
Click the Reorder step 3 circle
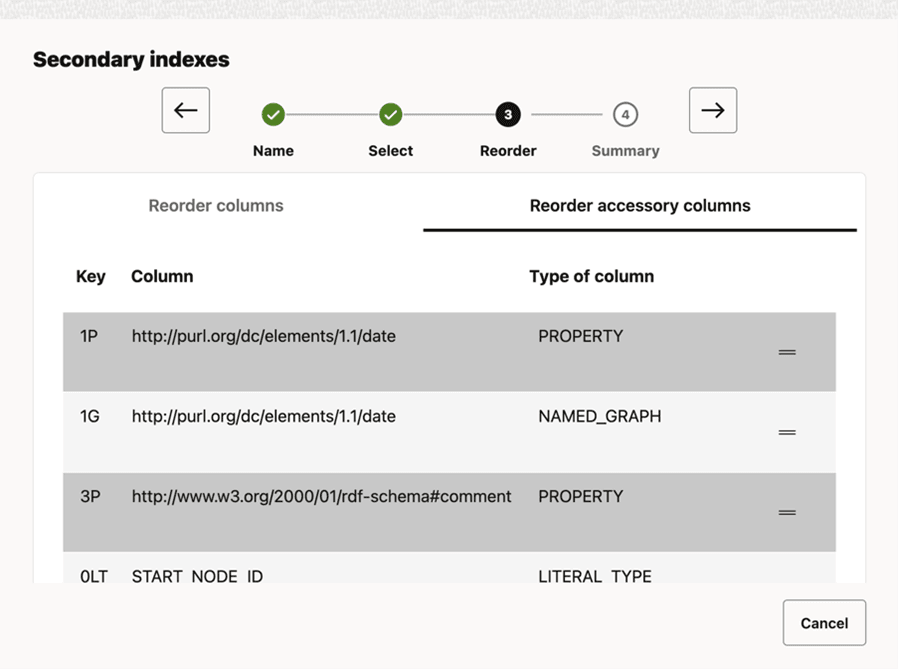point(508,115)
